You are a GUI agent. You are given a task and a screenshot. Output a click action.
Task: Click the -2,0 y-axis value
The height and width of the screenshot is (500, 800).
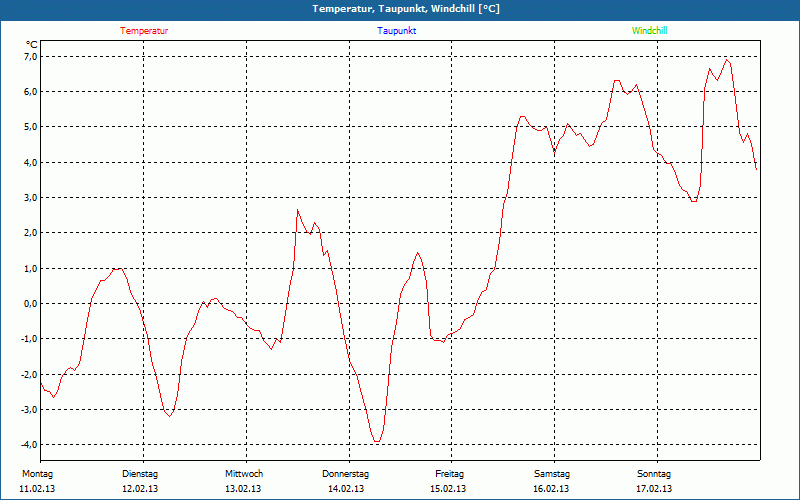29,374
